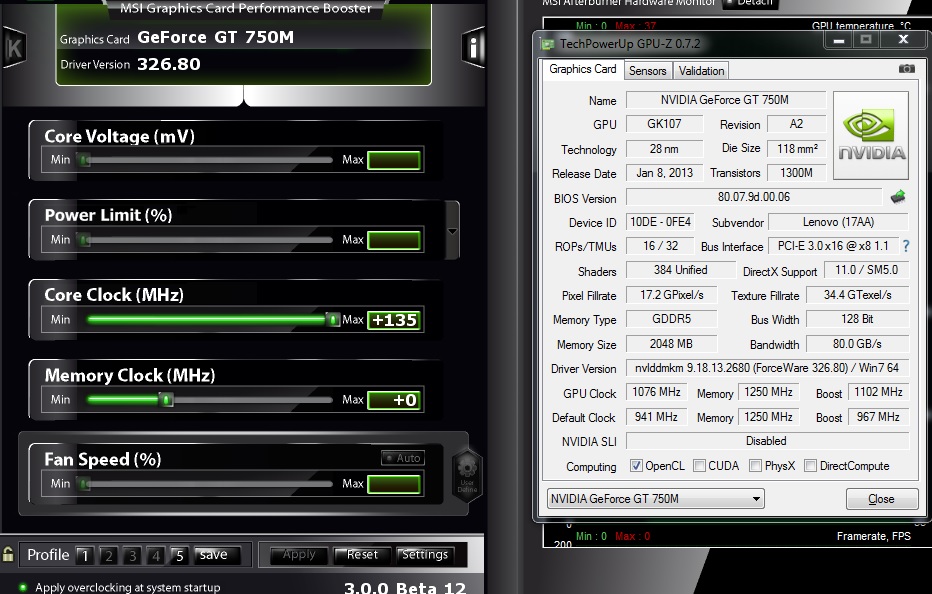
Task: Toggle the OpenCL checkbox
Action: click(636, 466)
